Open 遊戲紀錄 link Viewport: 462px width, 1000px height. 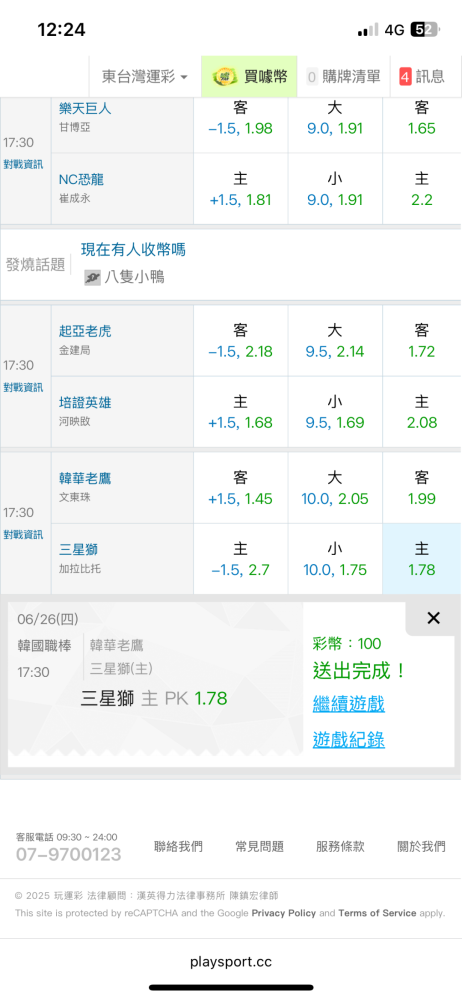point(348,740)
